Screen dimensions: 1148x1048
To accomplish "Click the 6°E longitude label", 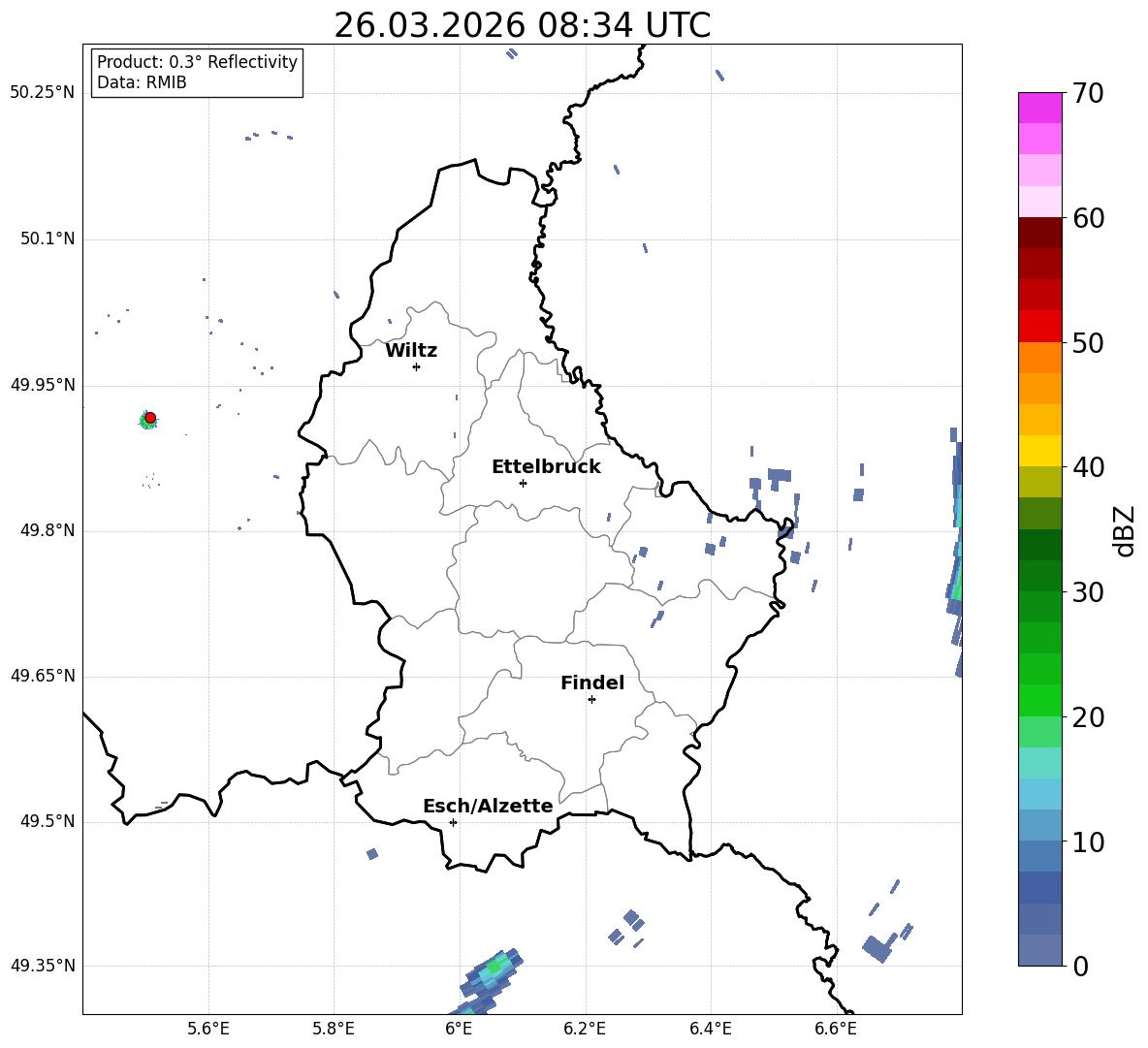I will [x=459, y=1029].
